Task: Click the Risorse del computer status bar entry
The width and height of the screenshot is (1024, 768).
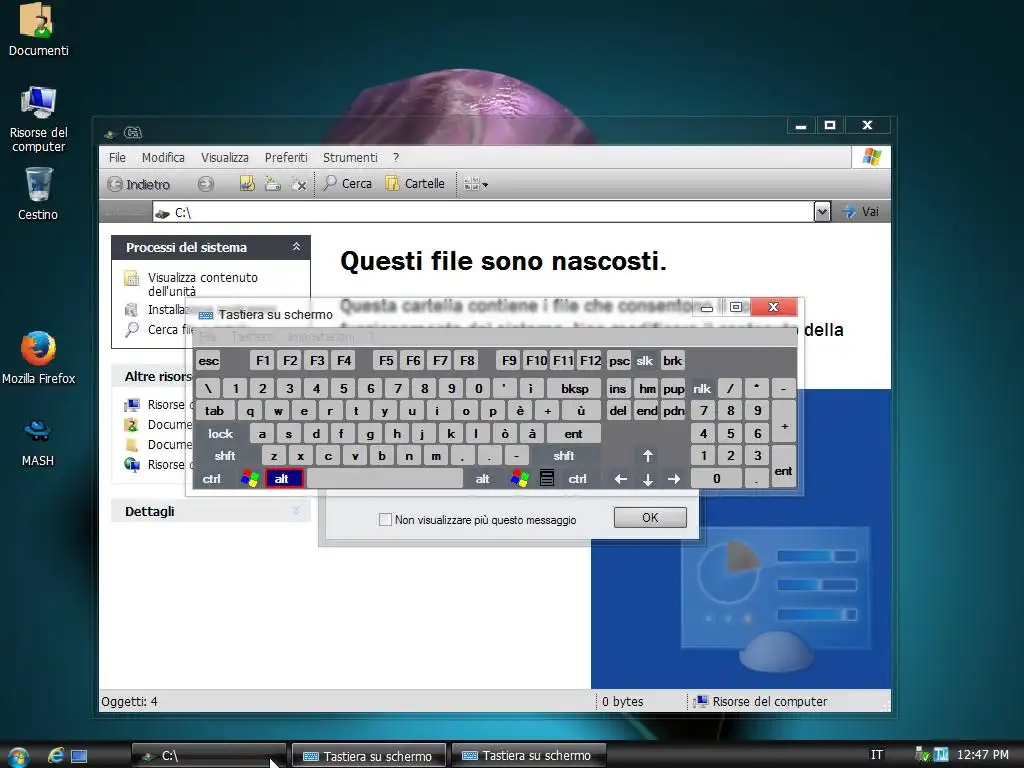Action: pyautogui.click(x=760, y=701)
